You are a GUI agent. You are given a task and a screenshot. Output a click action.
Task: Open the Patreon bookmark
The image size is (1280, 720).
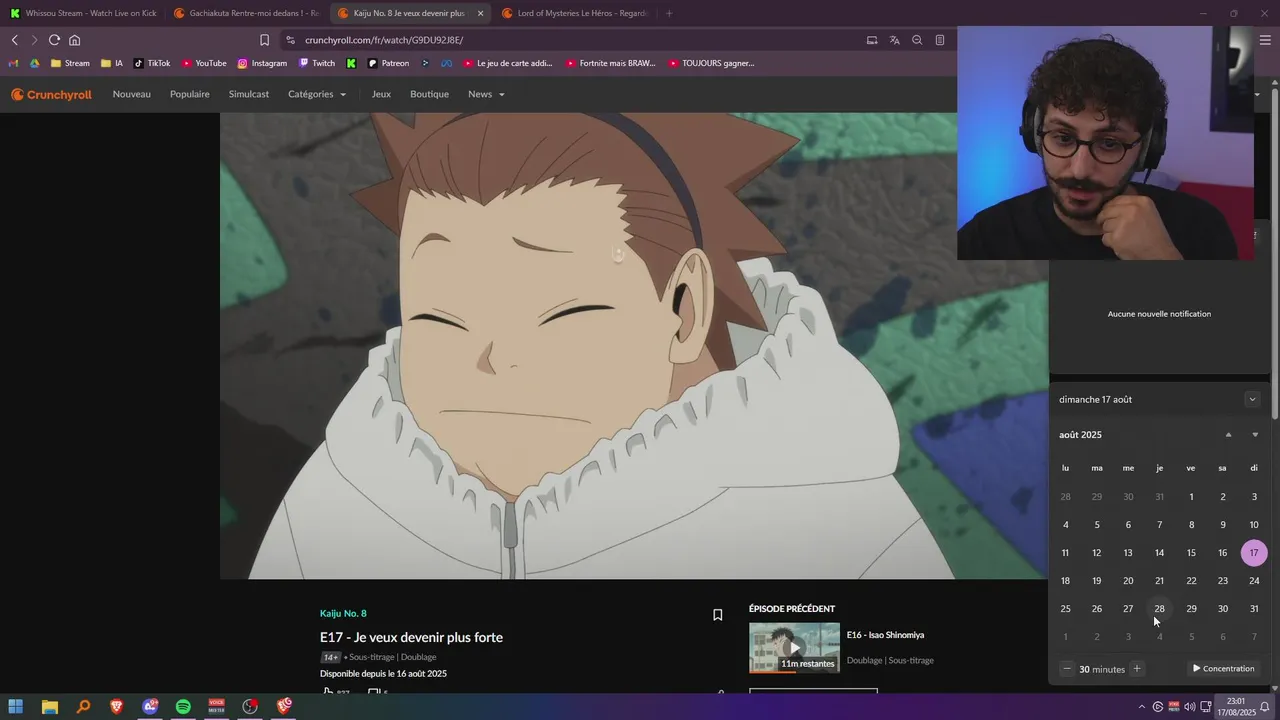click(388, 63)
